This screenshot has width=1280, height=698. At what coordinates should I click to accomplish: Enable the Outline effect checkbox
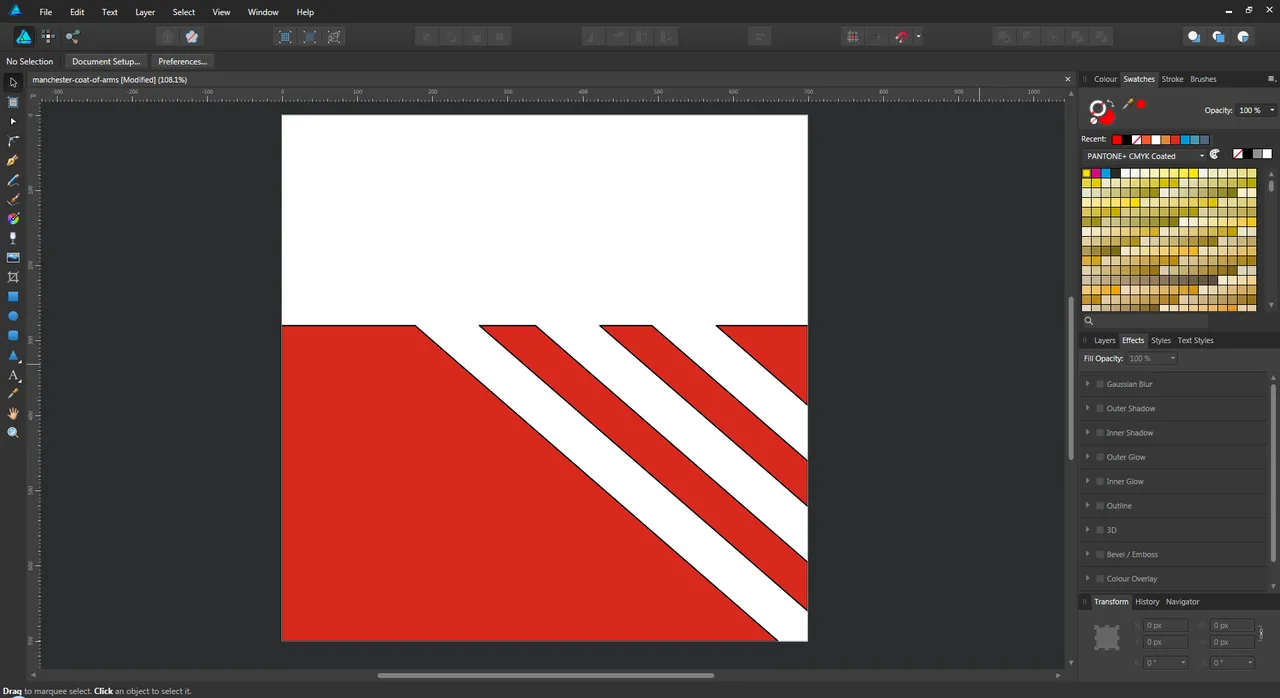(1100, 506)
